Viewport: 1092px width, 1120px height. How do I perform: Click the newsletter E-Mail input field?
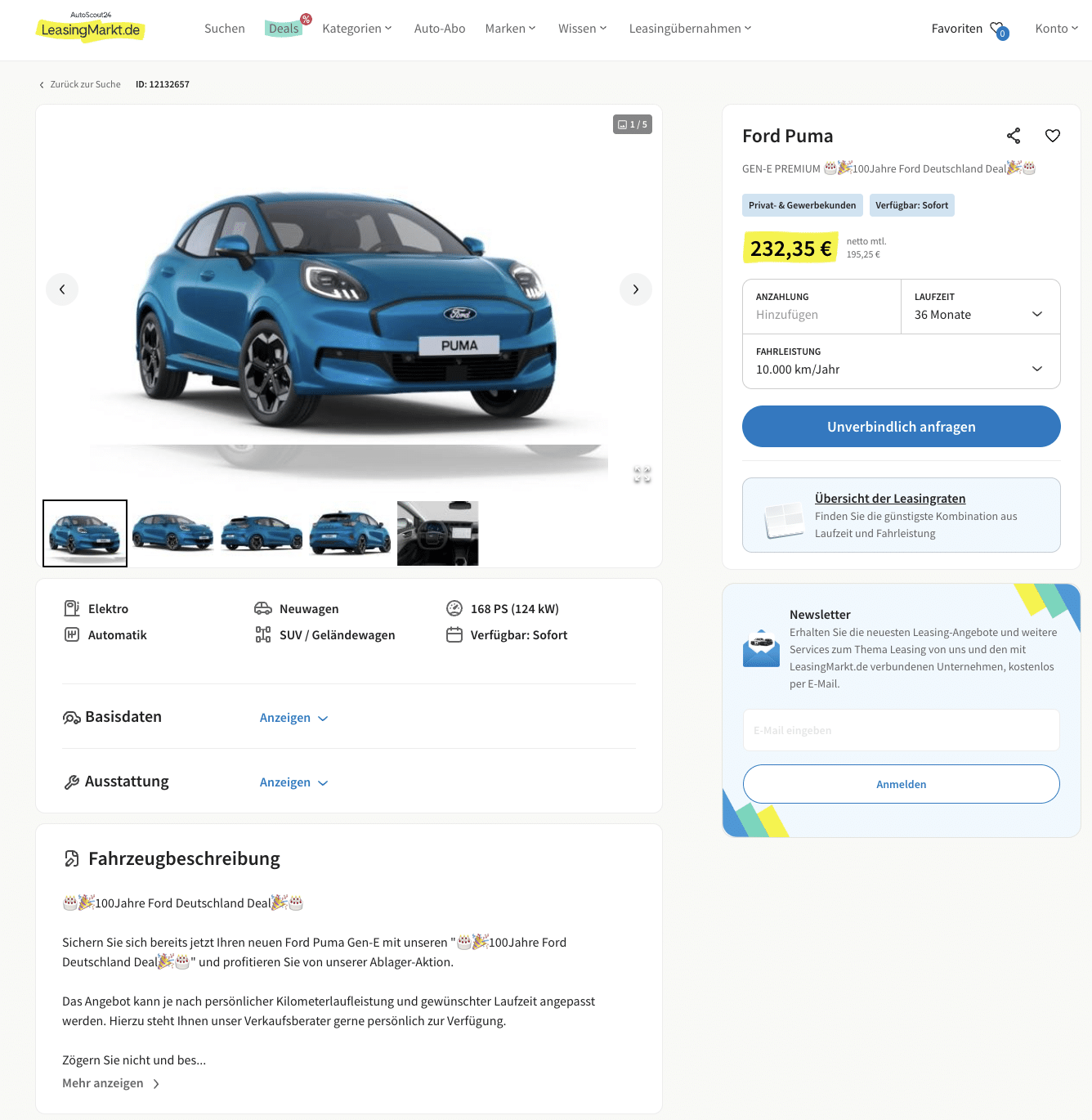tap(902, 730)
